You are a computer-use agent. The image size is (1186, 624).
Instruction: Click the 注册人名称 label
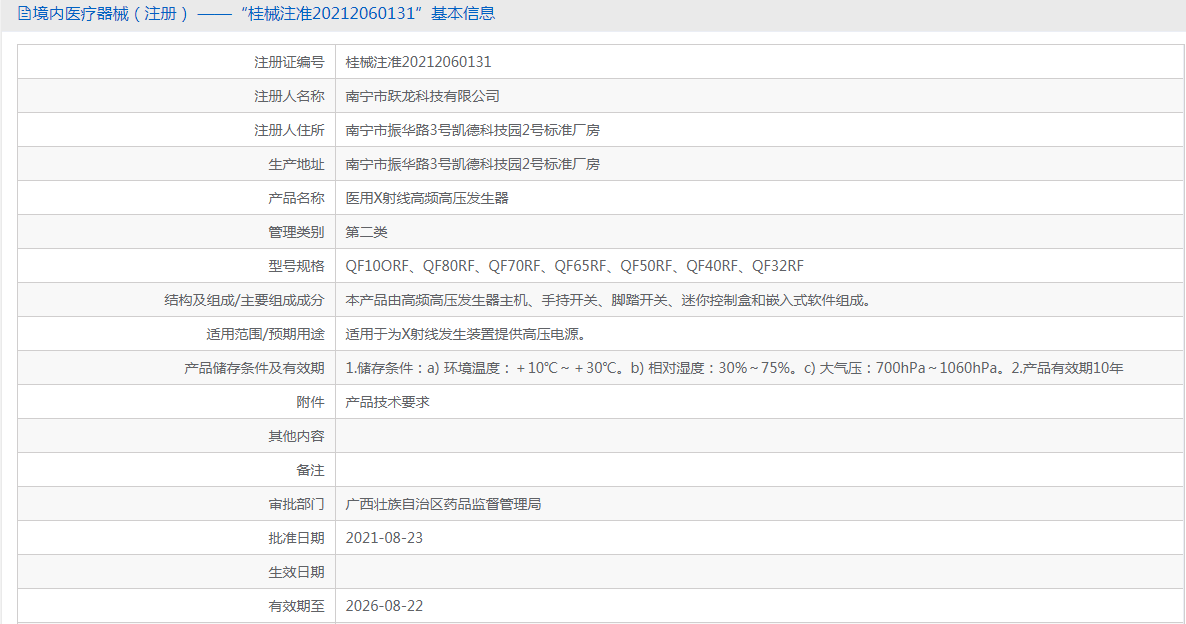(289, 96)
